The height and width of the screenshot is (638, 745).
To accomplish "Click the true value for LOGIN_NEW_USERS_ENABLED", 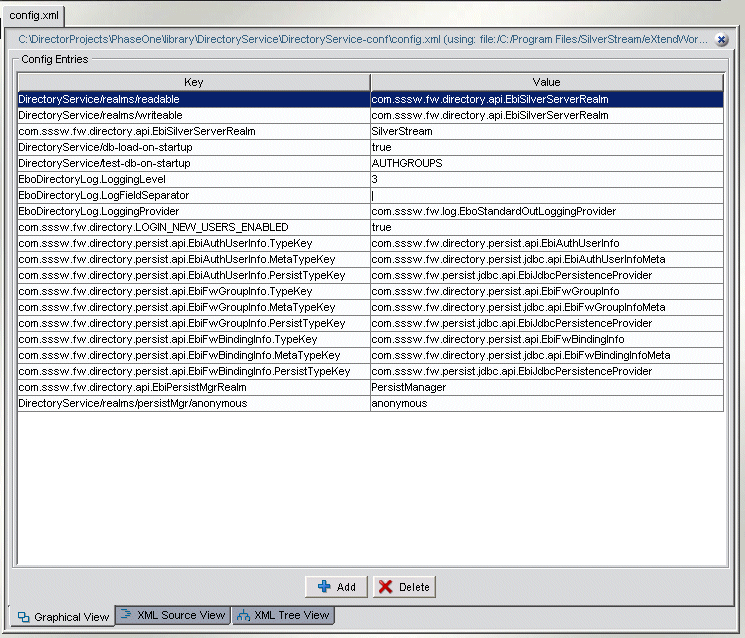I will pyautogui.click(x=547, y=228).
